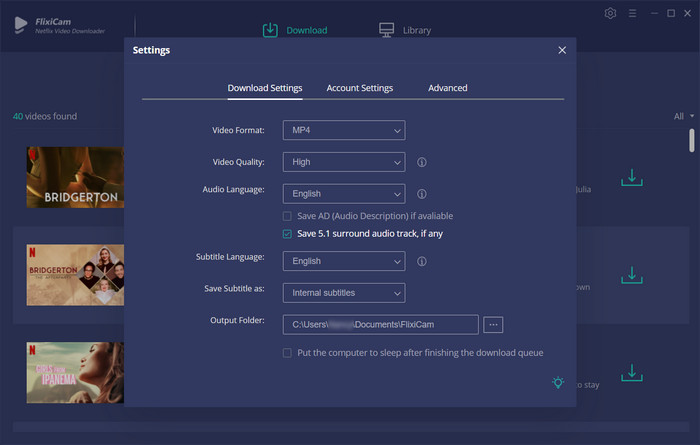The width and height of the screenshot is (700, 445).
Task: Switch to the Advanced tab
Action: pos(448,88)
